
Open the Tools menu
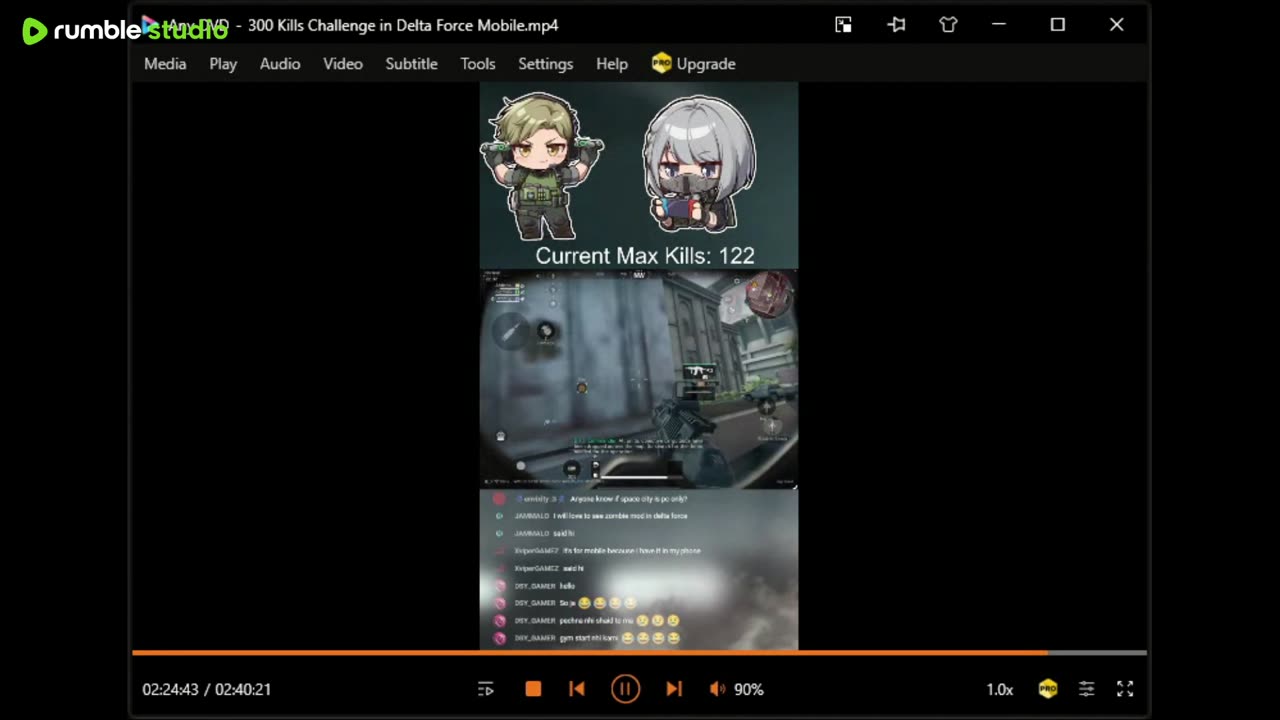[x=478, y=64]
